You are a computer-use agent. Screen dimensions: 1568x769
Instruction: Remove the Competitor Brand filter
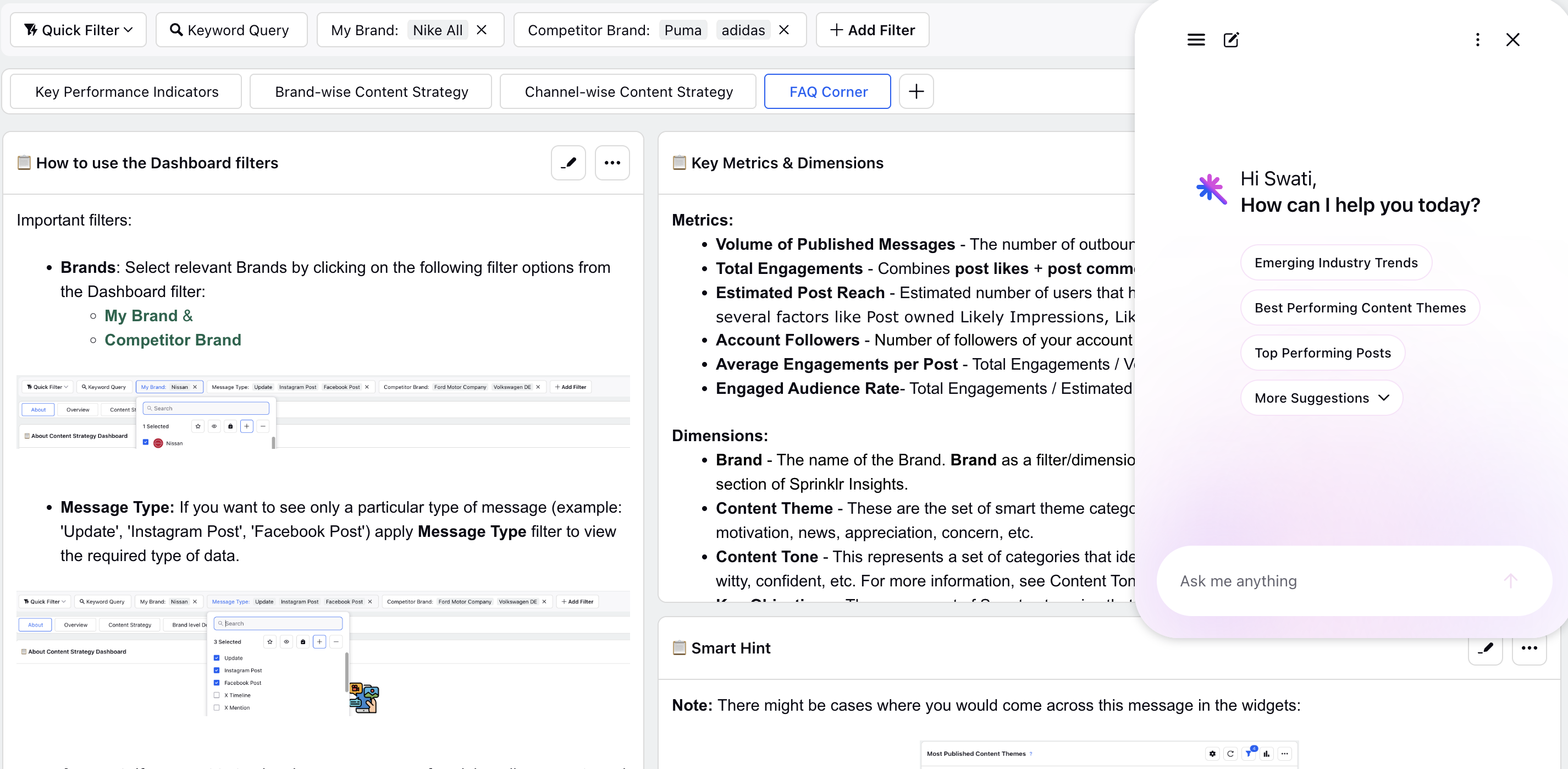784,30
